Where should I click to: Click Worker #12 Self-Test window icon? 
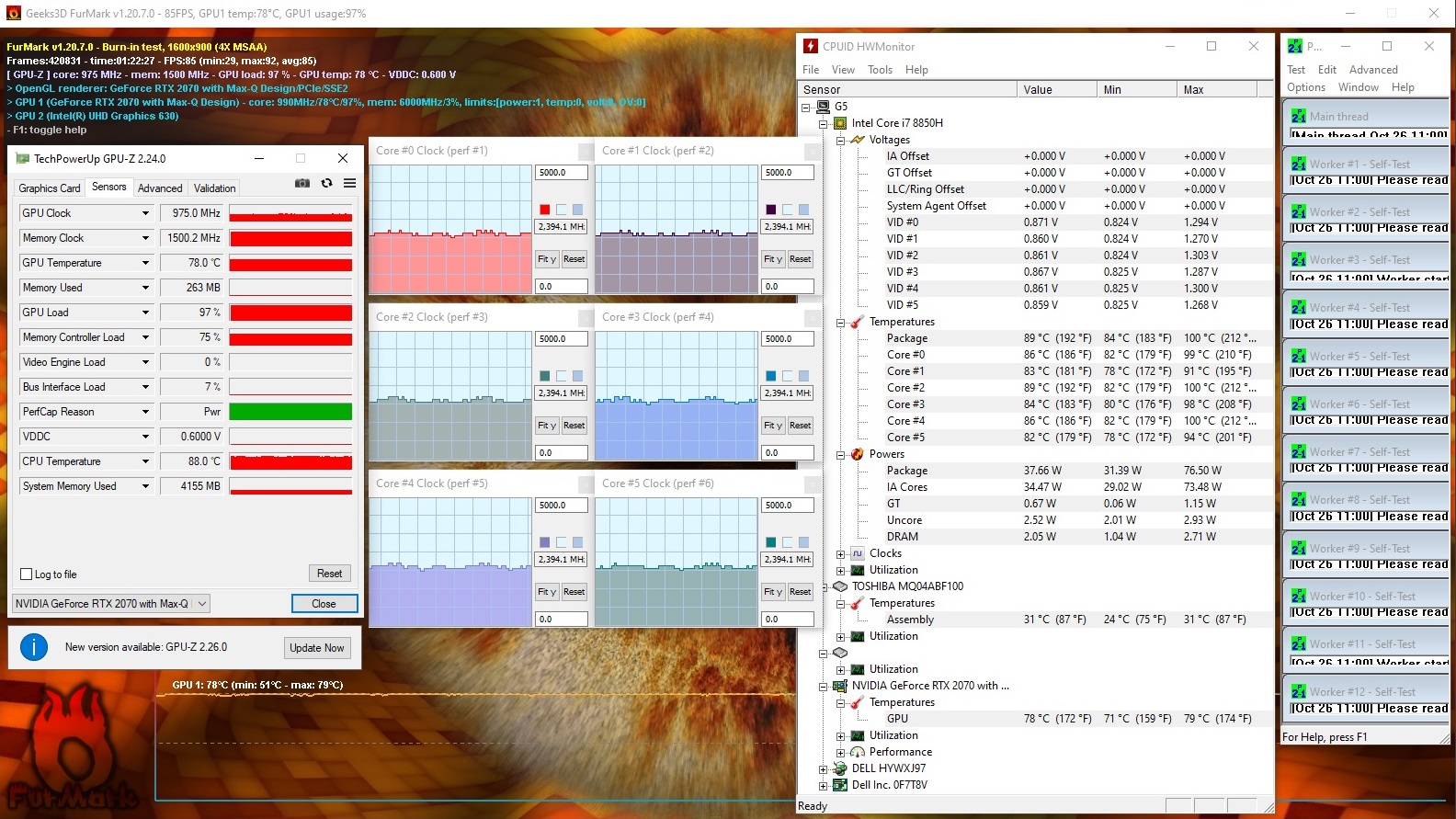(x=1298, y=692)
